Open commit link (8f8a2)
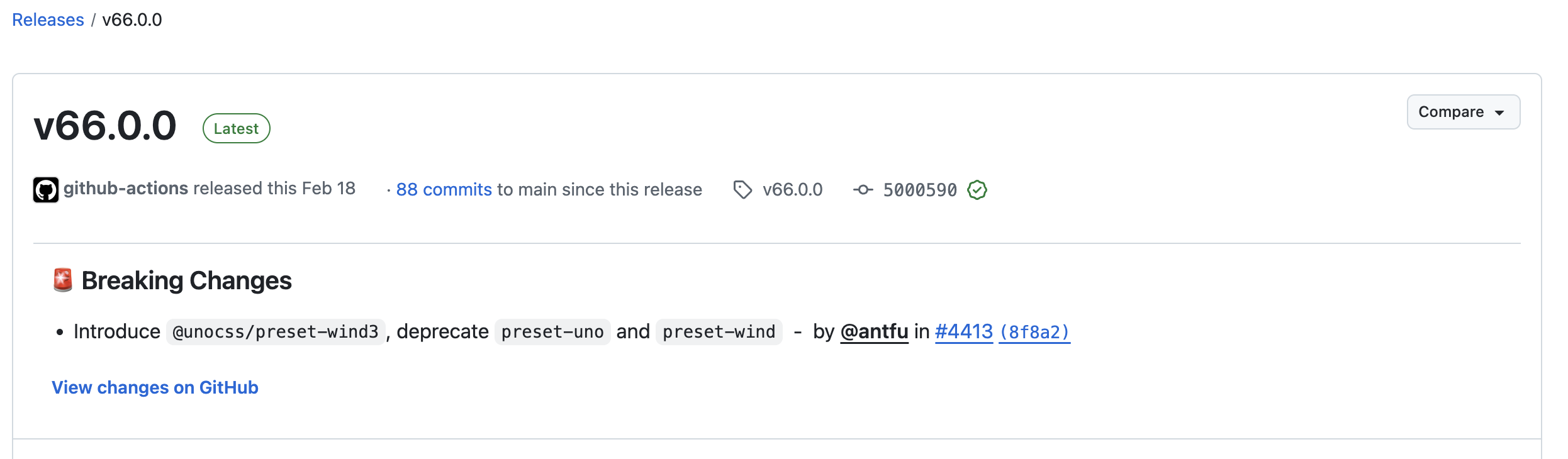The width and height of the screenshot is (1568, 459). pos(1035,332)
